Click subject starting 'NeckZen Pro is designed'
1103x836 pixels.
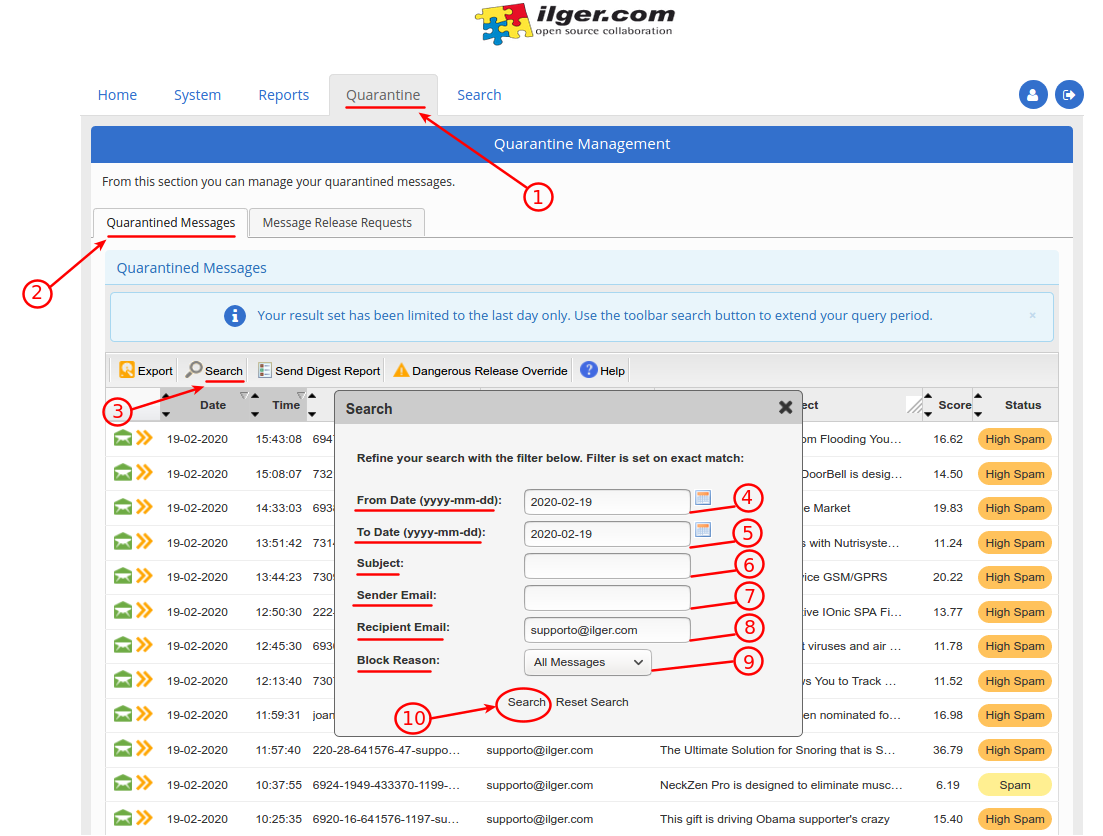click(x=781, y=785)
